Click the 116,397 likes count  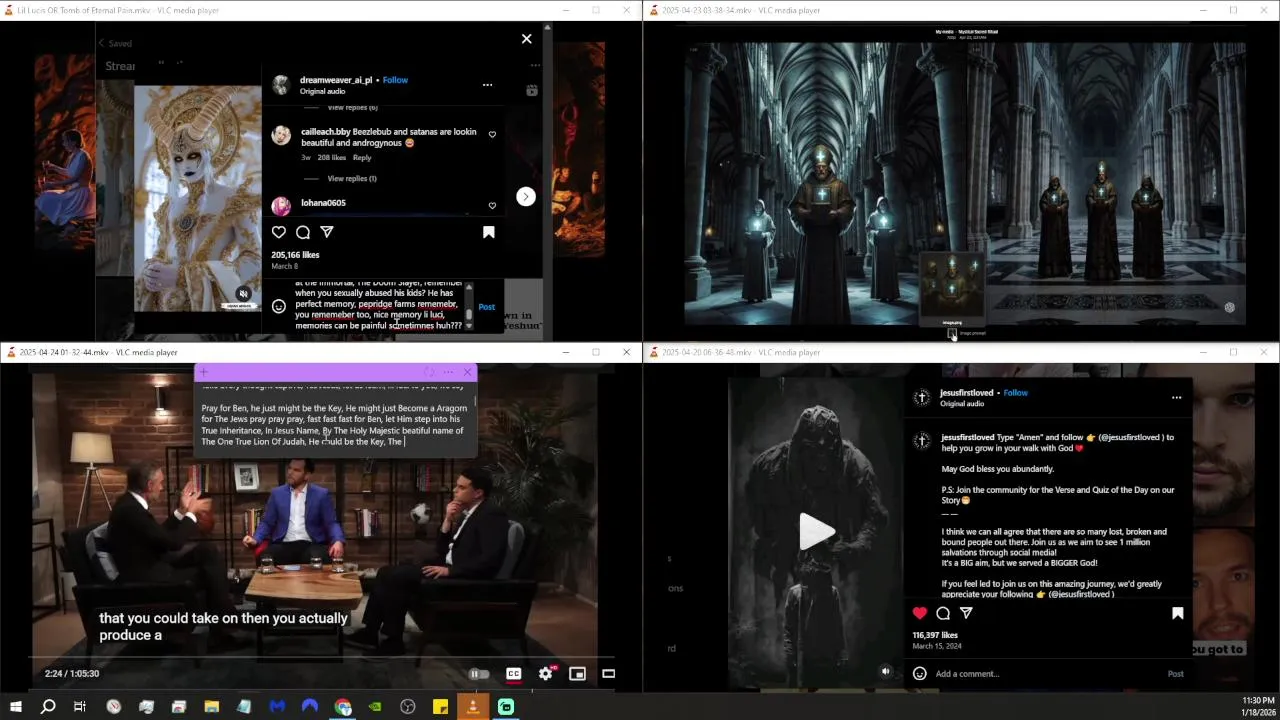point(935,635)
